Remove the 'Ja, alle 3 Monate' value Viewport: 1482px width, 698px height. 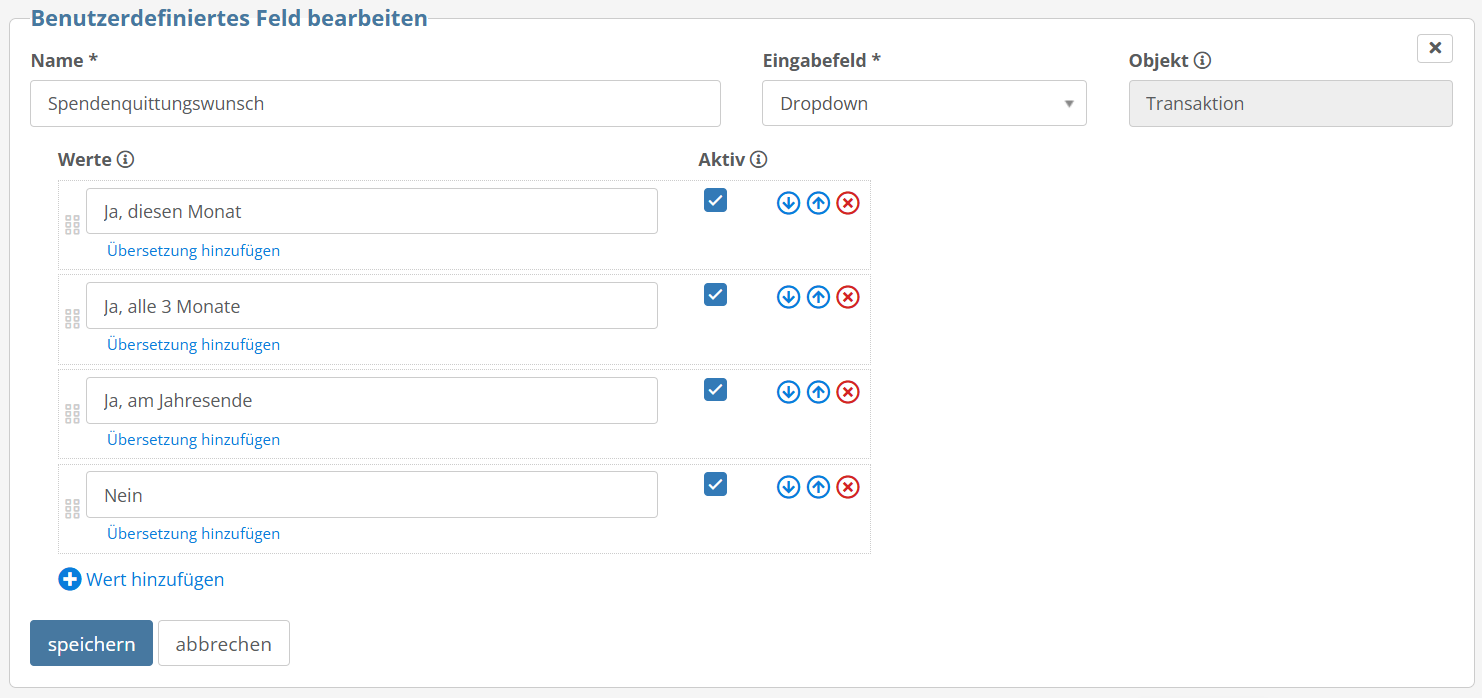[847, 297]
